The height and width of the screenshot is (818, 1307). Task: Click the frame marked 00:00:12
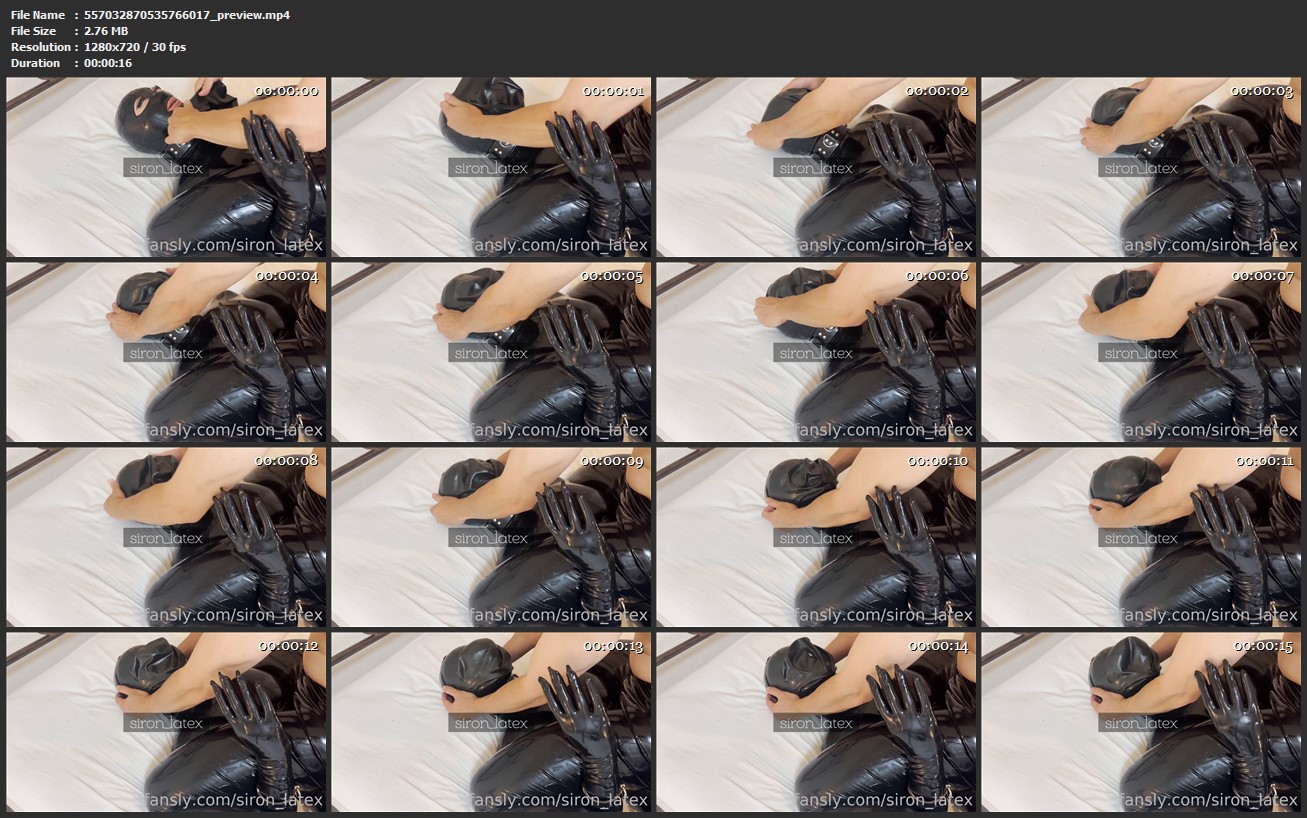(166, 722)
